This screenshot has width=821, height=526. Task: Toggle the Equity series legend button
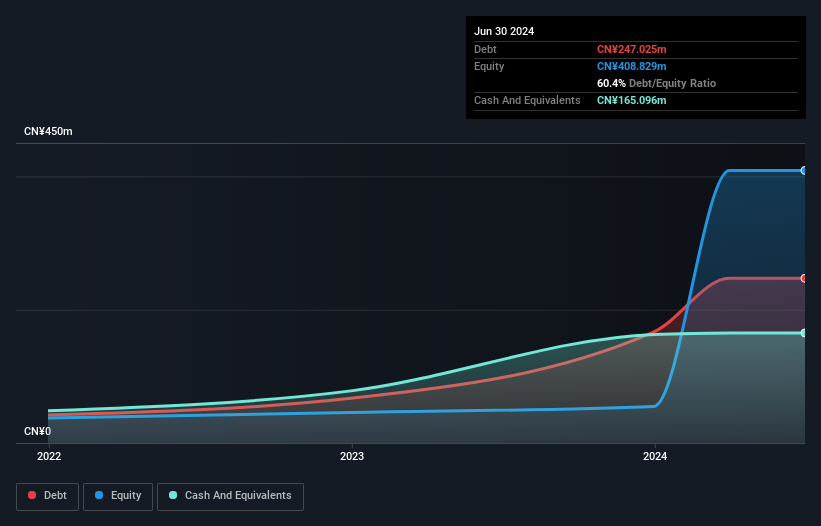(x=118, y=496)
